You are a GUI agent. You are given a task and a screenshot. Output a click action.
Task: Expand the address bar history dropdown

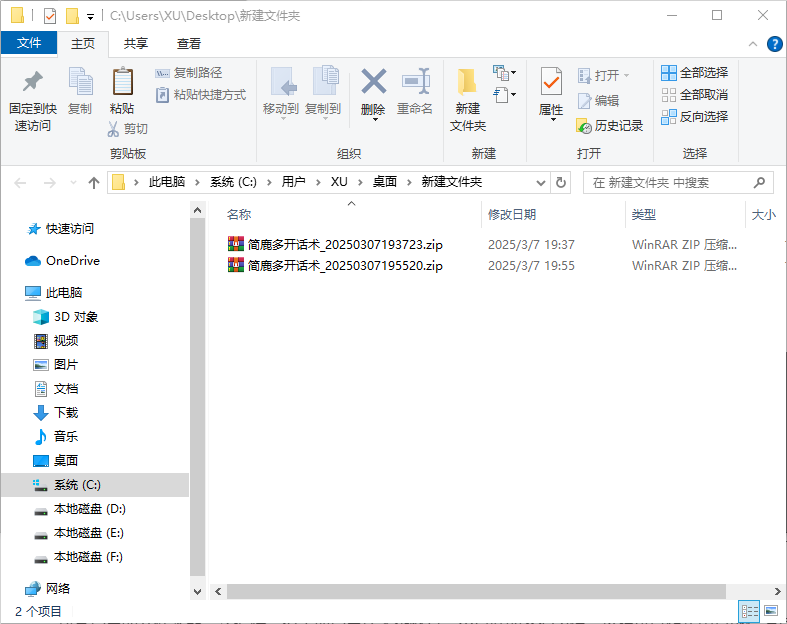pyautogui.click(x=540, y=183)
